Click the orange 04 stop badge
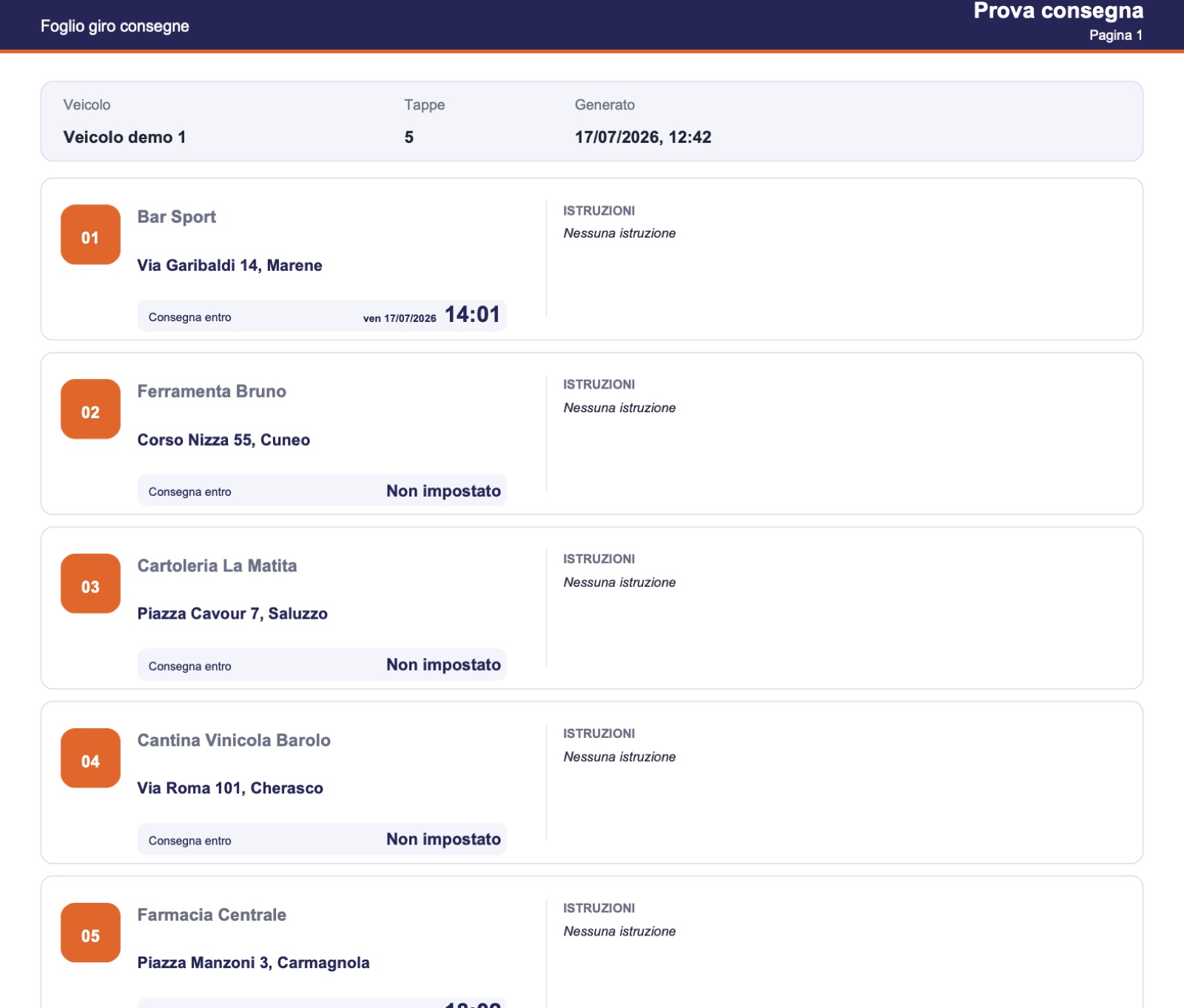1184x1008 pixels. [x=90, y=759]
